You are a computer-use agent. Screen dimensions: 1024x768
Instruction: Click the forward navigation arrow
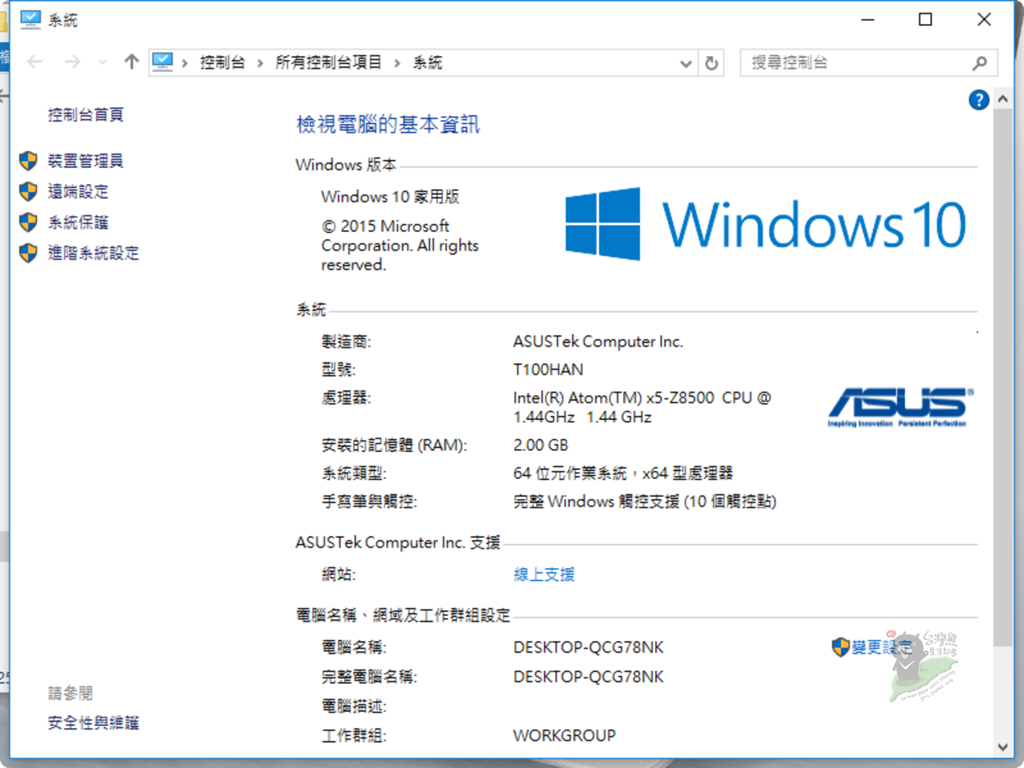[72, 62]
